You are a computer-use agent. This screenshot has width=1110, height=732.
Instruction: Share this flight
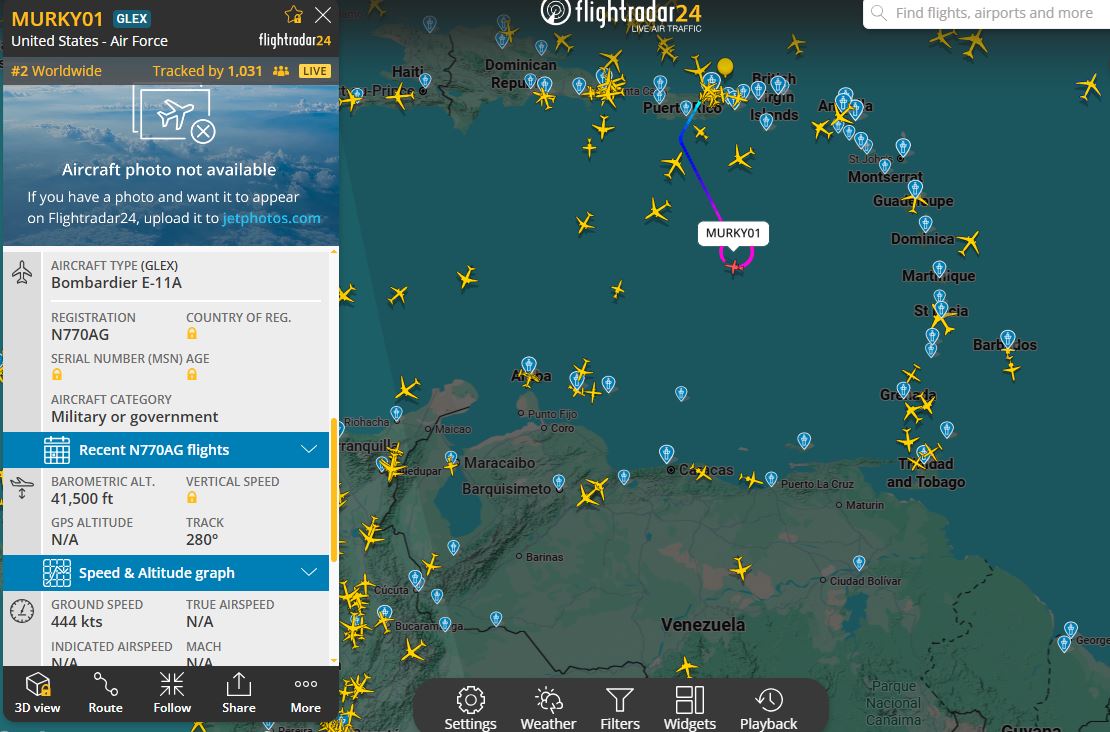click(239, 692)
